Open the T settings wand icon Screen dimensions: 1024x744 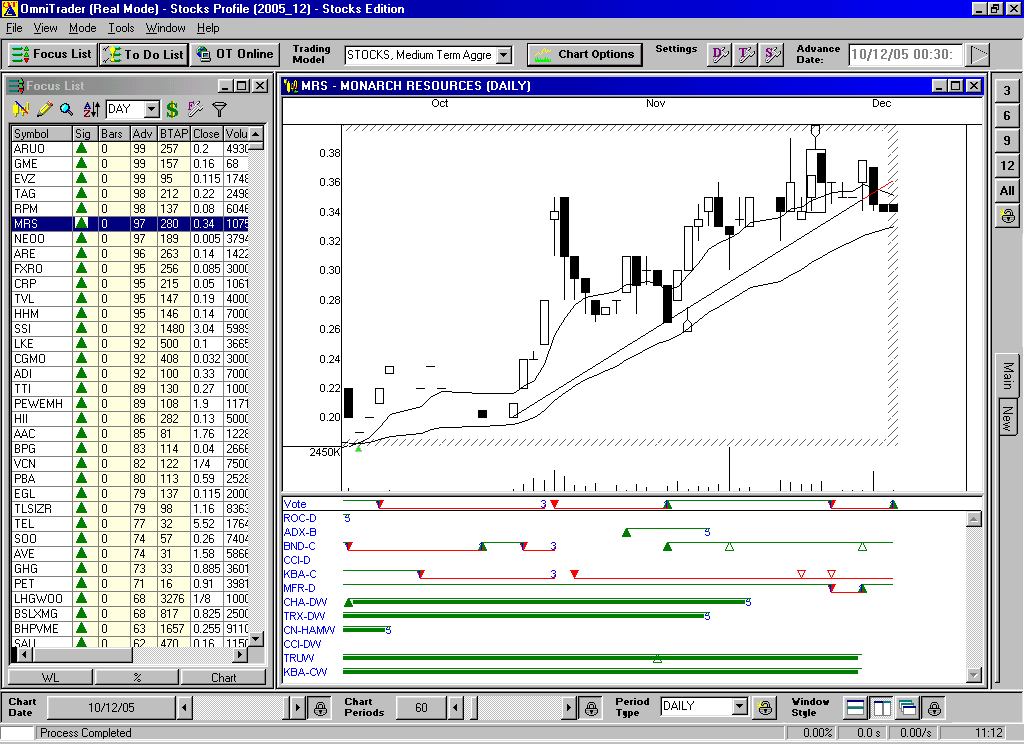(x=746, y=55)
